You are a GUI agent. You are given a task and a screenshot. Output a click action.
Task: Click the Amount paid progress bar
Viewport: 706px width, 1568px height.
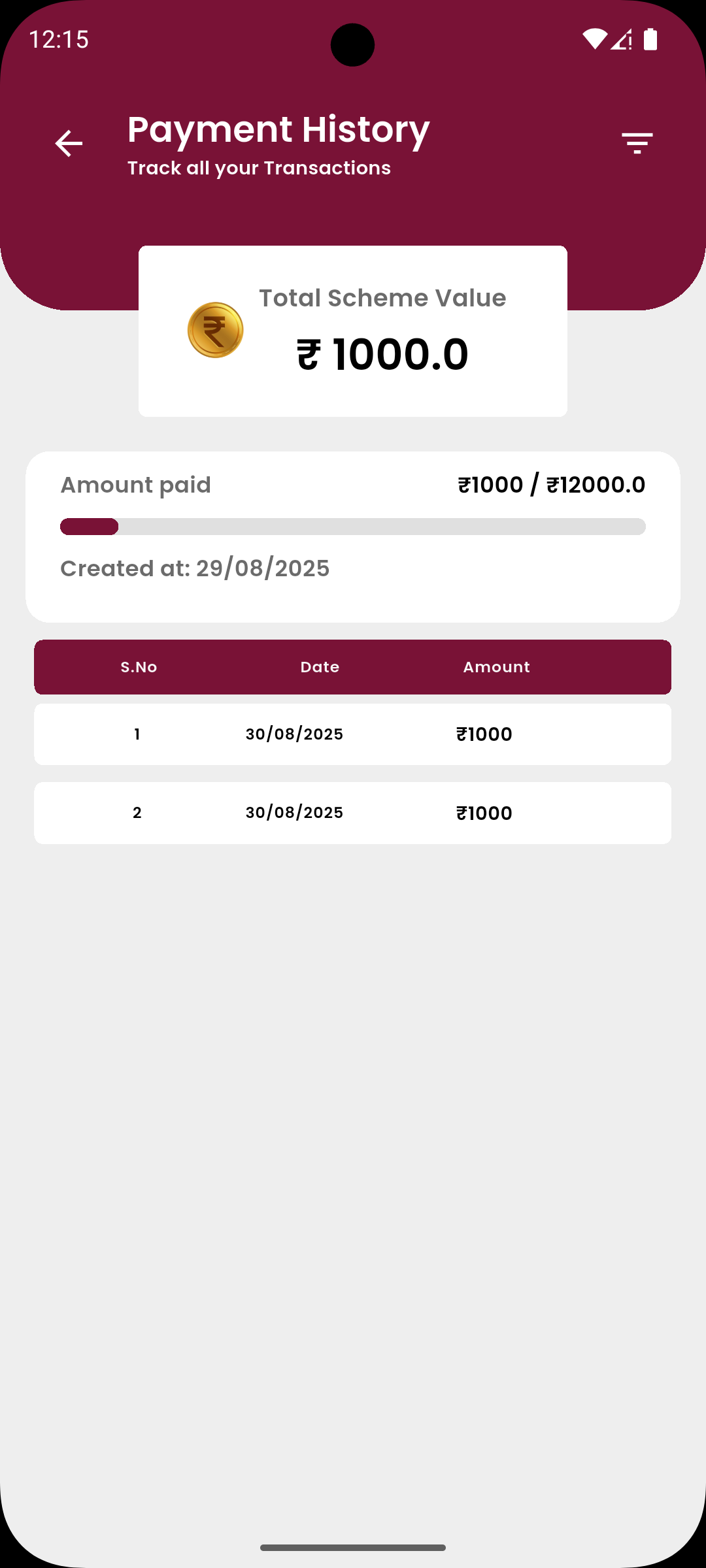[x=353, y=527]
